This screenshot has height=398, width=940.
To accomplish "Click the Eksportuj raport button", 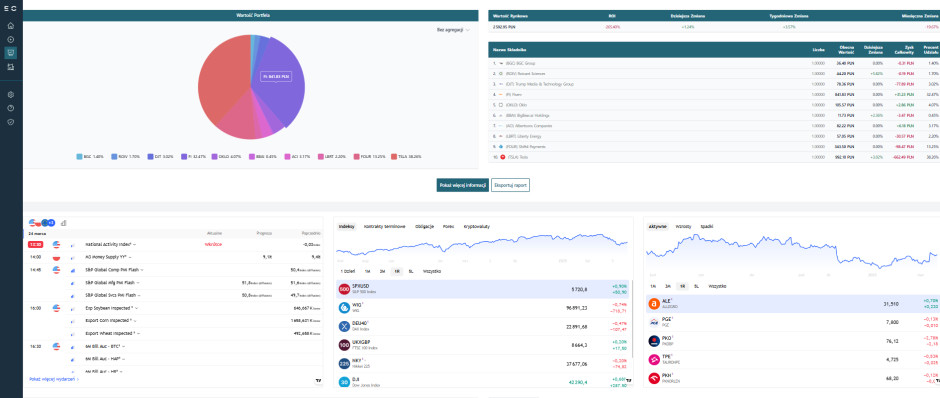I will 510,185.
